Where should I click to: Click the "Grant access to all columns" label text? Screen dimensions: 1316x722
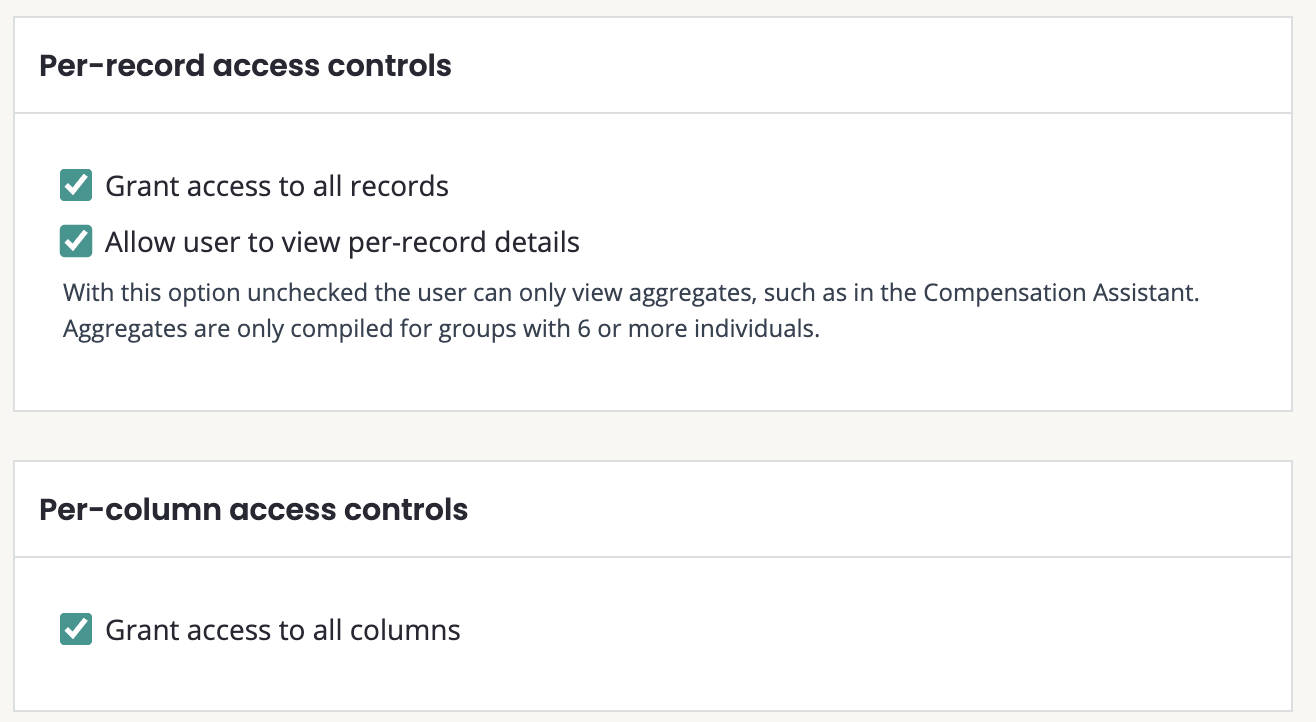(x=282, y=630)
